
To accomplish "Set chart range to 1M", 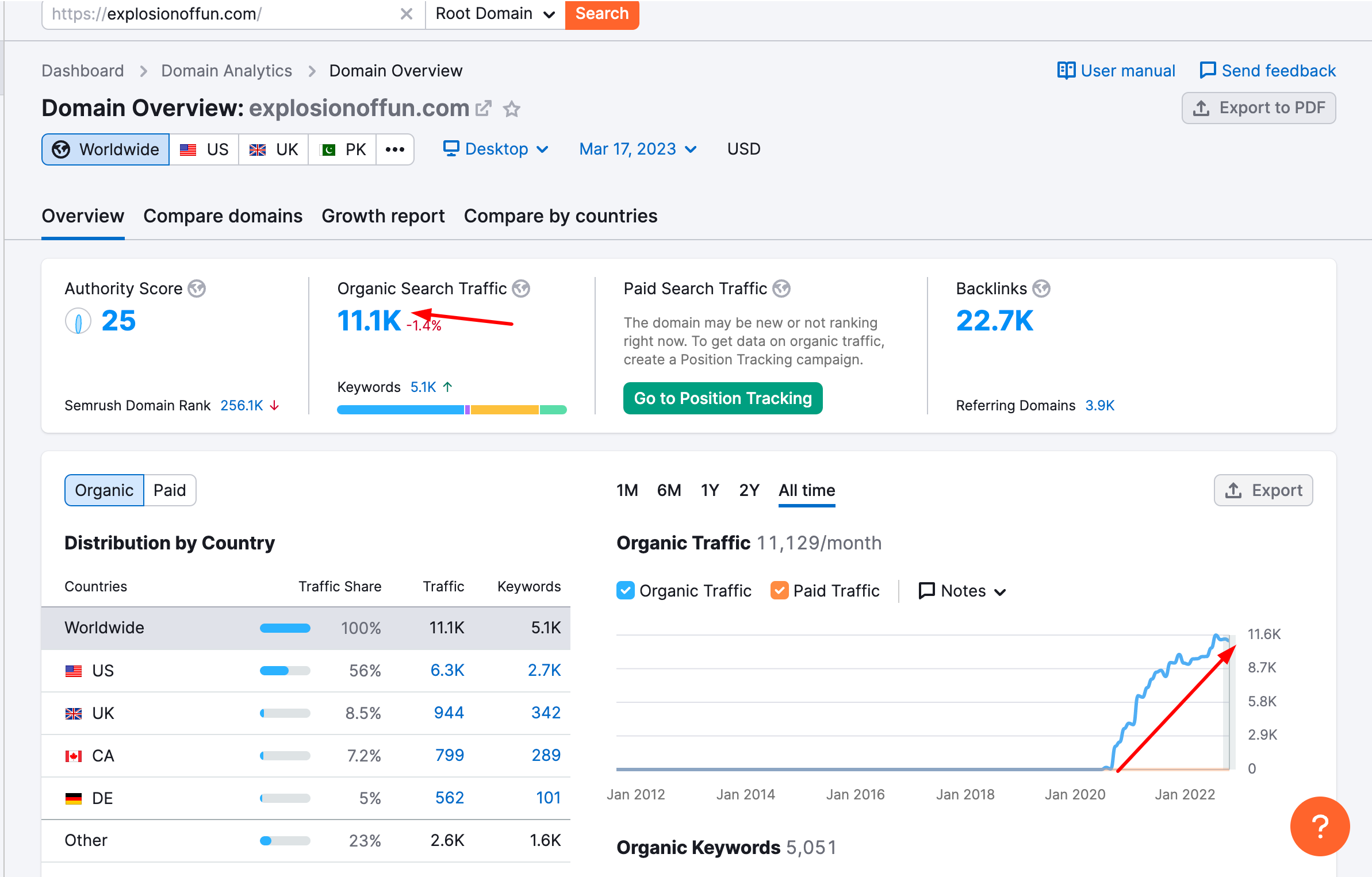I will click(627, 490).
